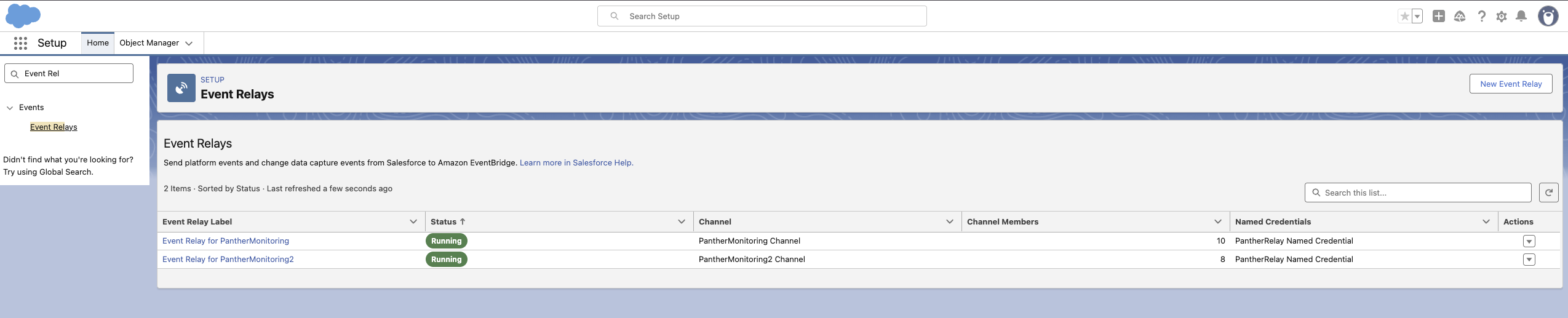Expand the favorites list dropdown arrow
Image resolution: width=1568 pixels, height=318 pixels.
(1417, 17)
